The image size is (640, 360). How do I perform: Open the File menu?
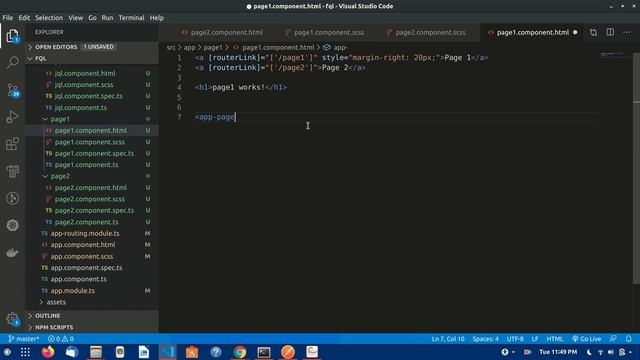pos(7,18)
